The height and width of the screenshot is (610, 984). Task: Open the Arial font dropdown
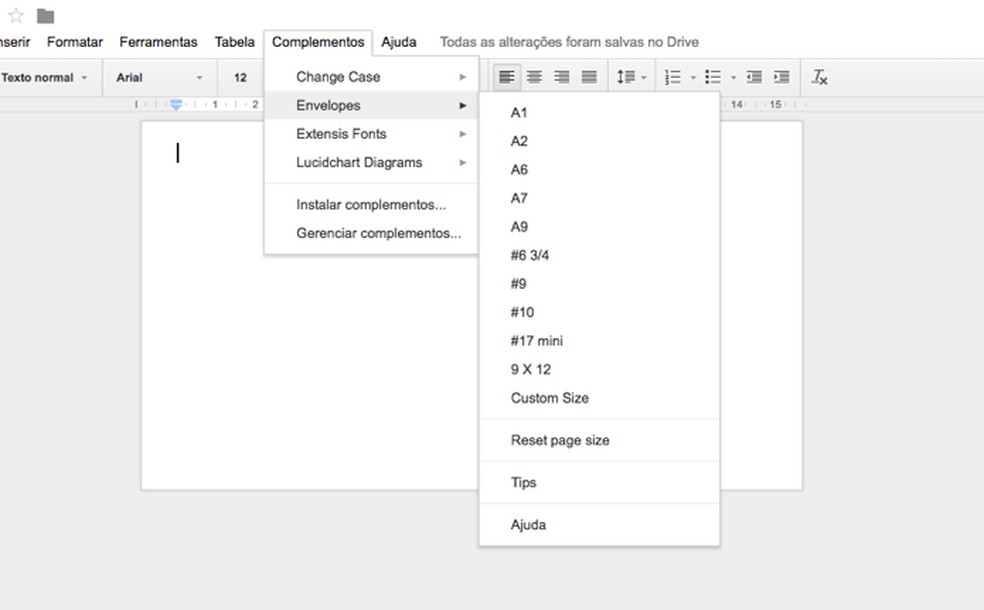[159, 77]
